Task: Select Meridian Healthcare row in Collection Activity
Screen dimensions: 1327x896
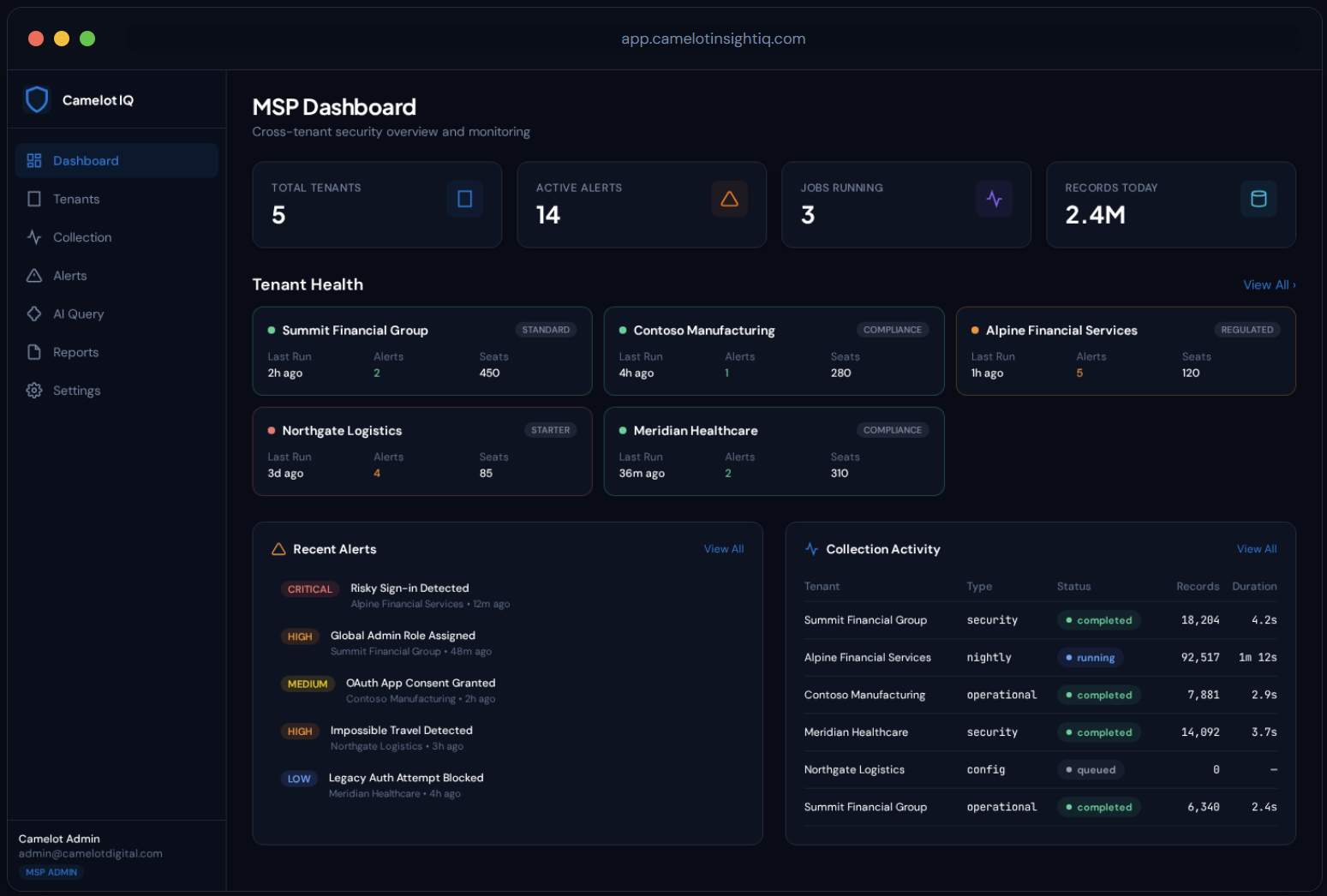Action: [x=1040, y=732]
